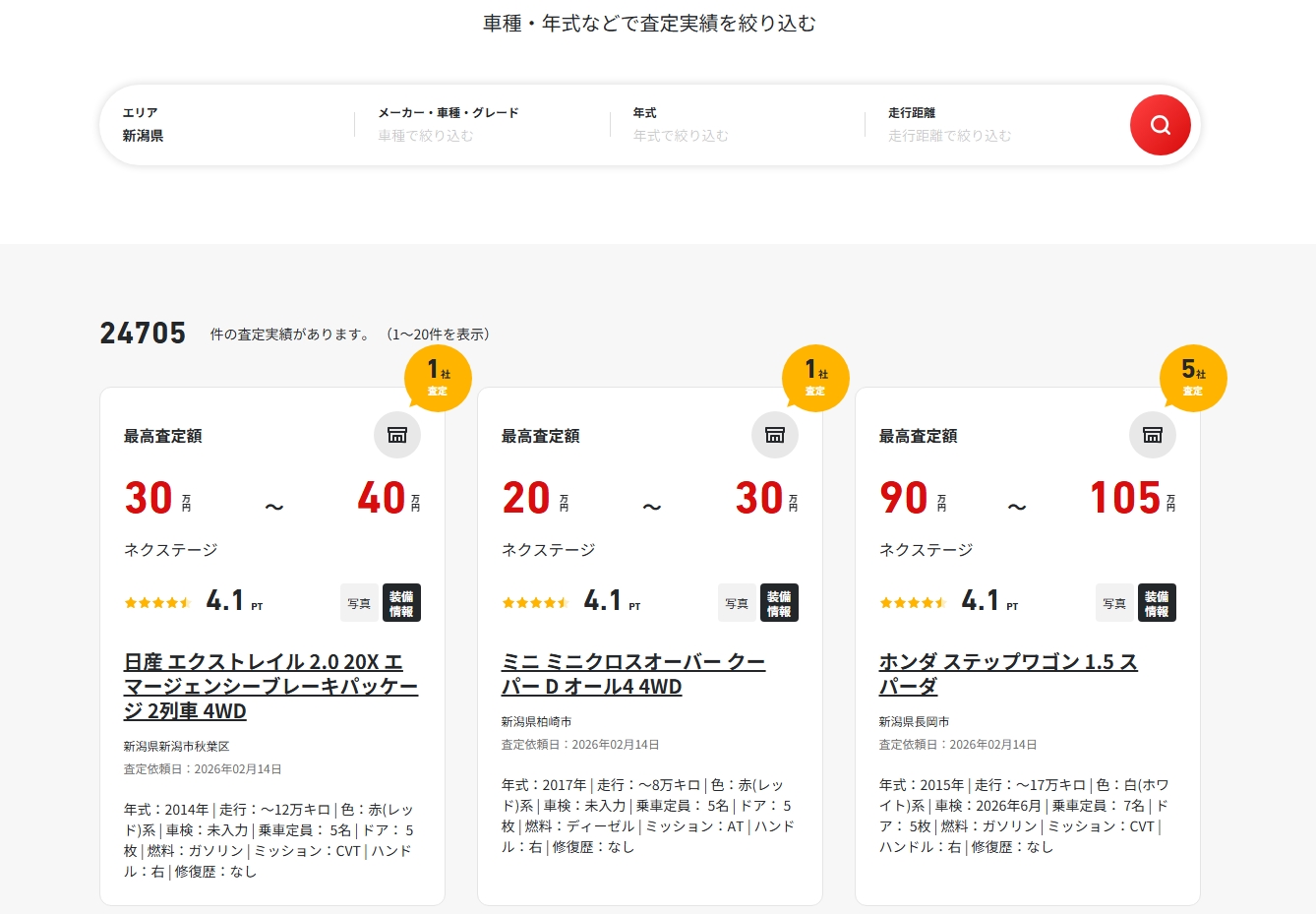
Task: Open ミニ ミニクロスオーバー クーパー D link
Action: pos(632,674)
